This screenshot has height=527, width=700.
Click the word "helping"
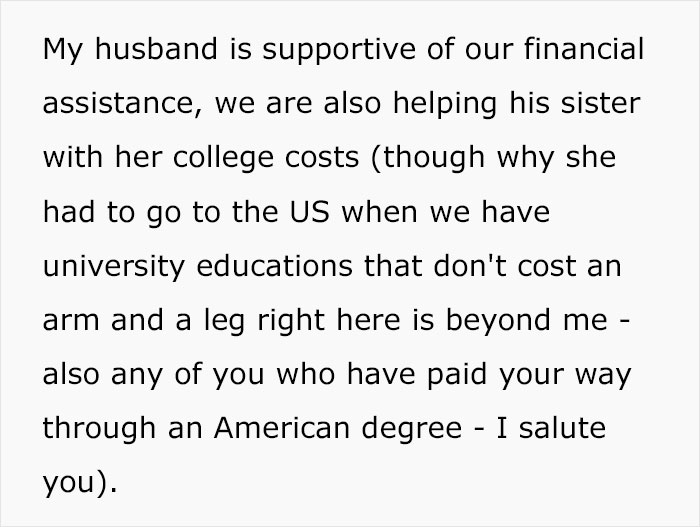(x=443, y=104)
